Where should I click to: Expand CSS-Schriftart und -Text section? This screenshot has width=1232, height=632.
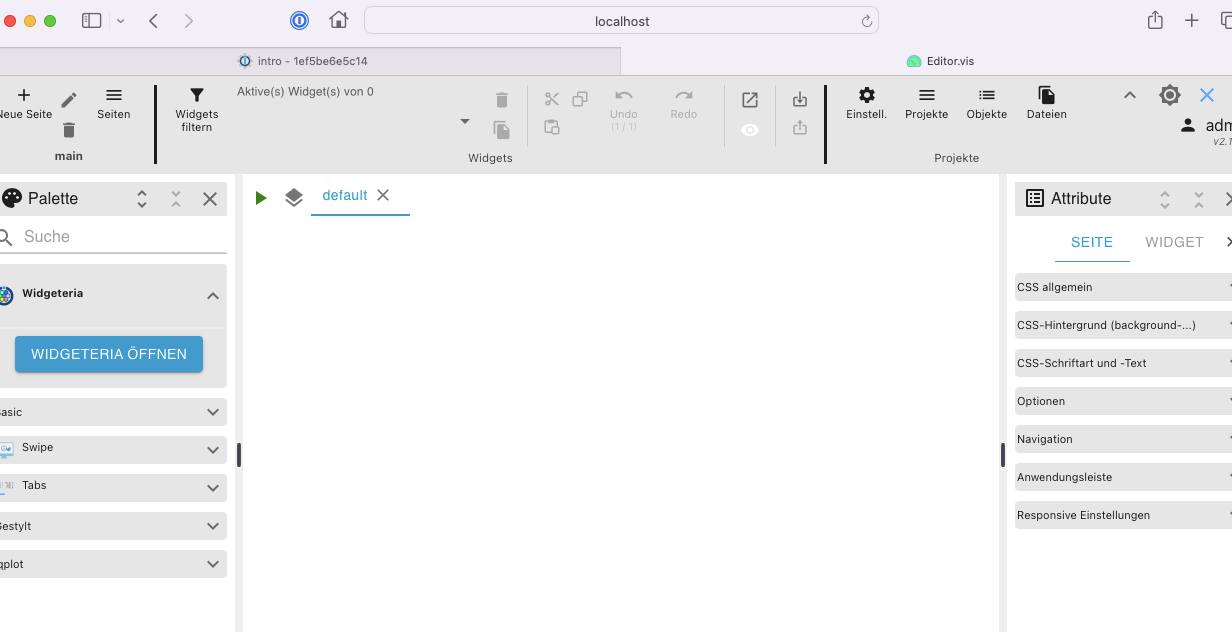click(x=1123, y=363)
